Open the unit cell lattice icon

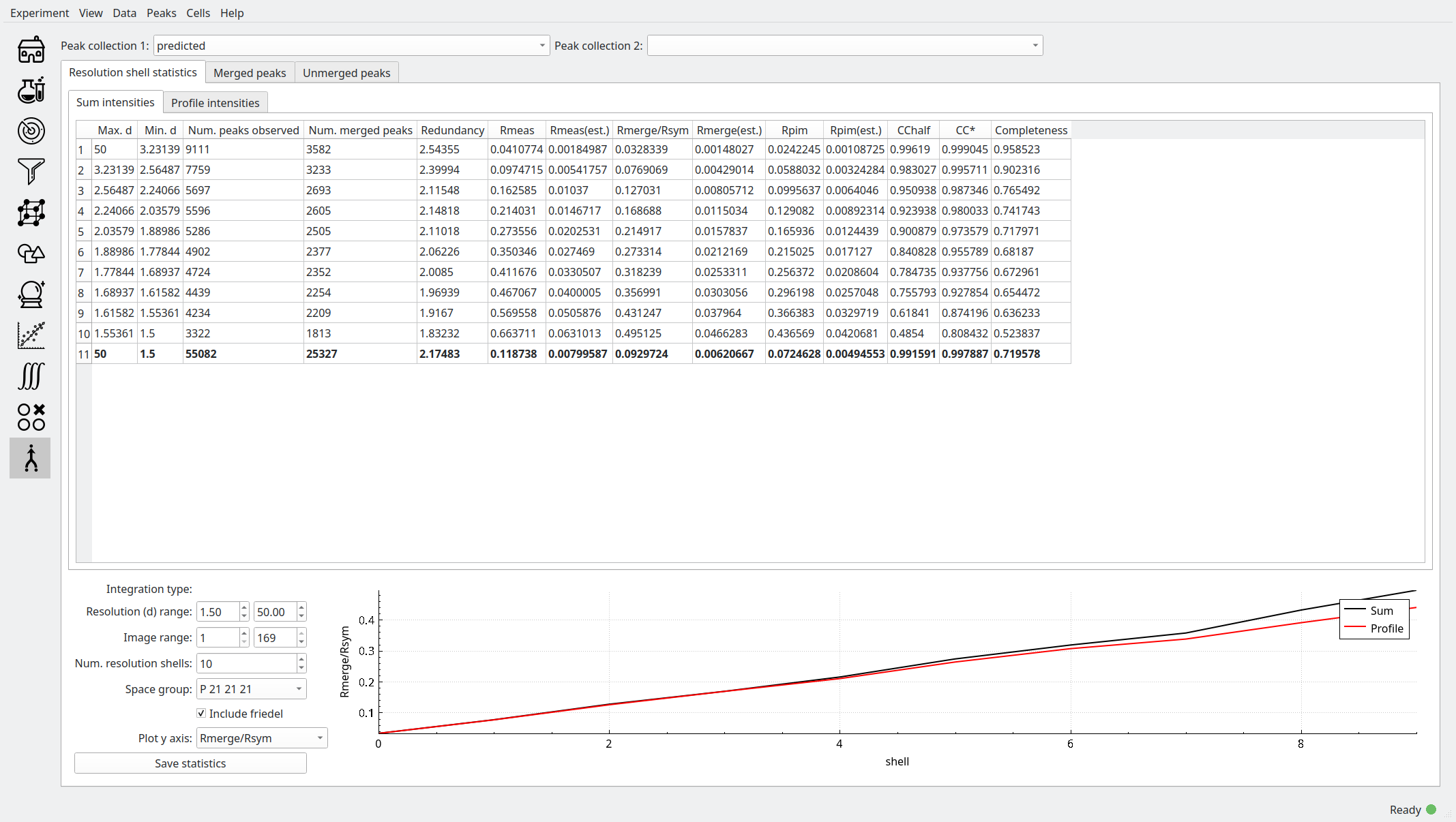coord(31,213)
